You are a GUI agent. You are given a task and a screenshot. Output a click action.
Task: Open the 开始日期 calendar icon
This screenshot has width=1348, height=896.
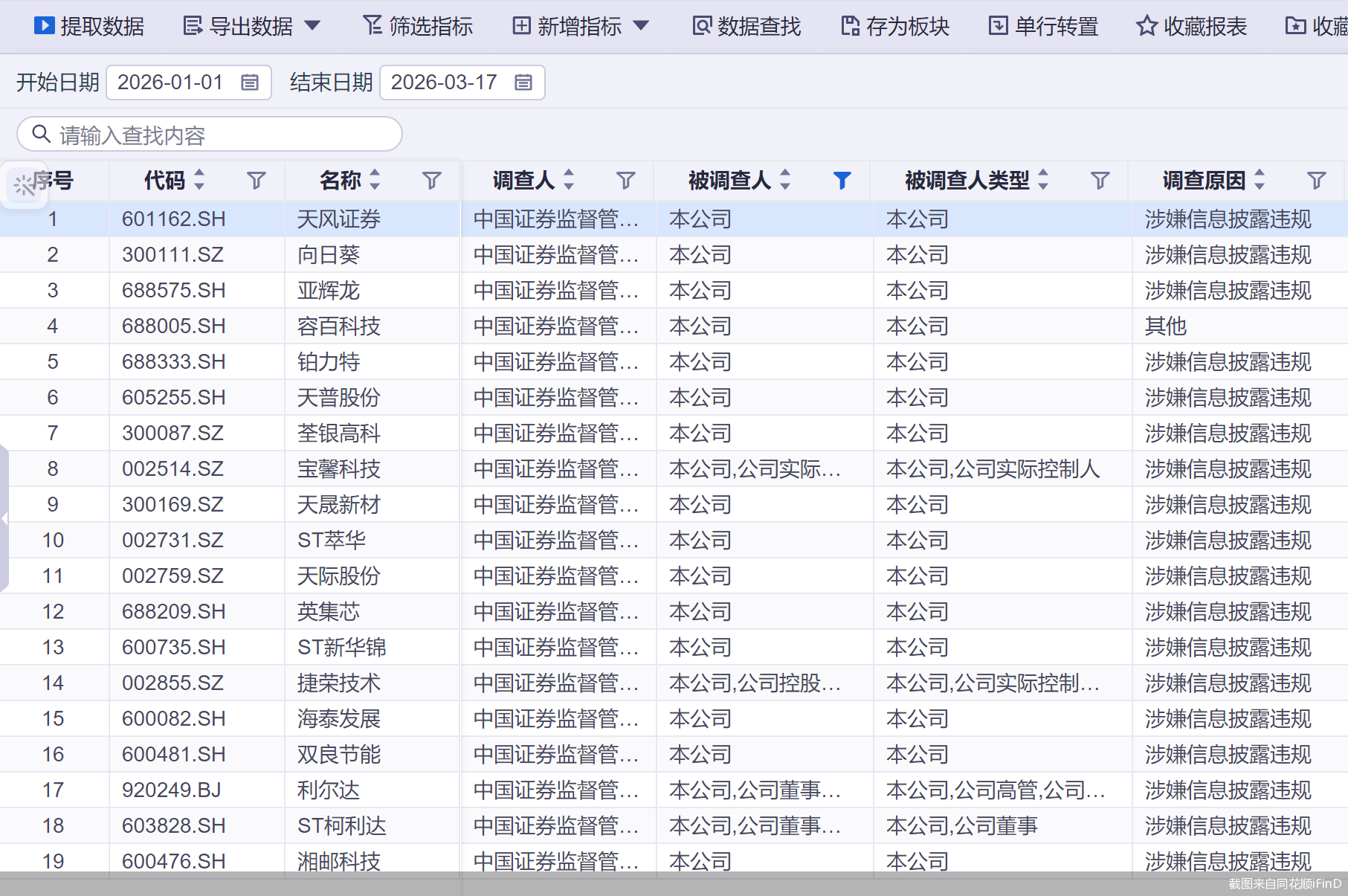click(x=249, y=83)
